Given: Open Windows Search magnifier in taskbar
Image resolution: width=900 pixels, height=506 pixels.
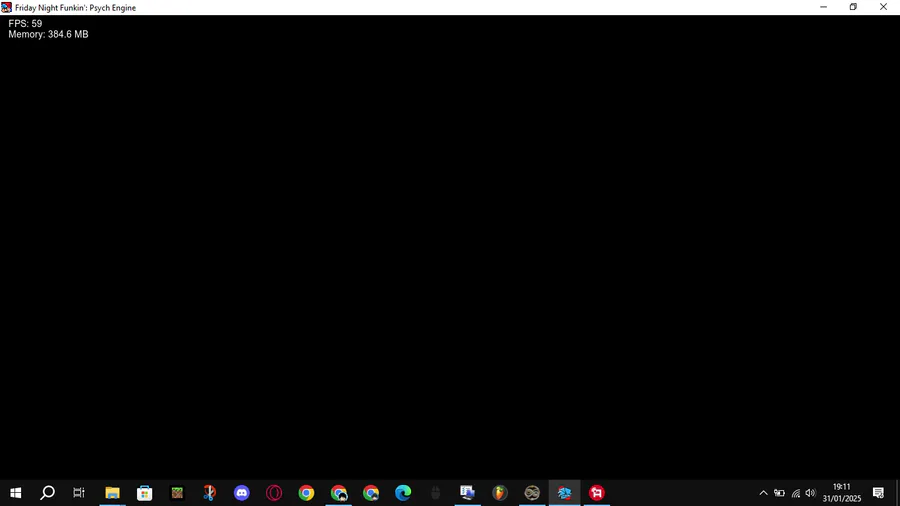Looking at the screenshot, I should (48, 493).
